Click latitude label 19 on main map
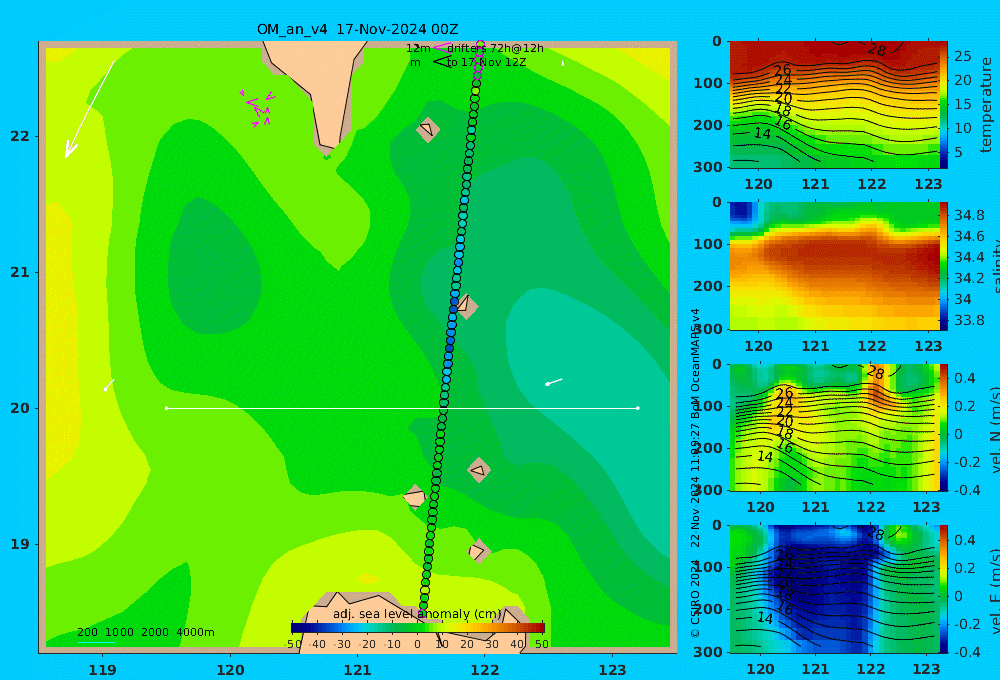This screenshot has height=680, width=1000. pos(20,544)
